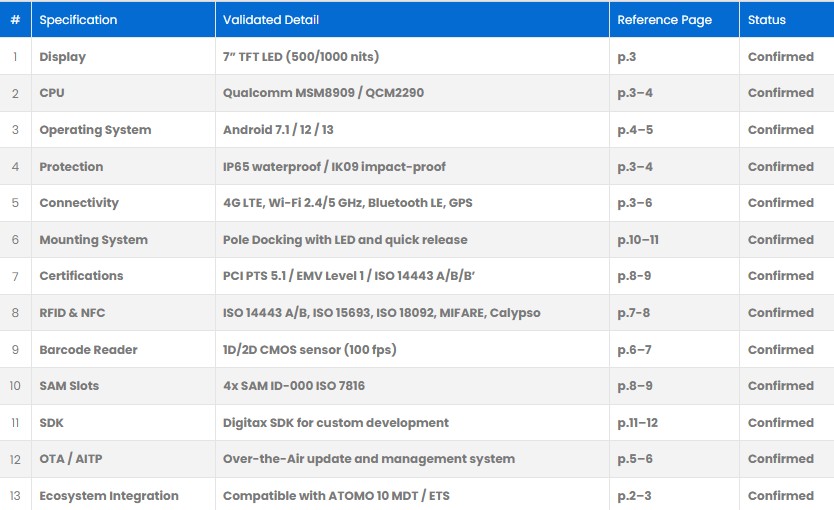Select the Display specification cell
The image size is (834, 510).
click(63, 57)
